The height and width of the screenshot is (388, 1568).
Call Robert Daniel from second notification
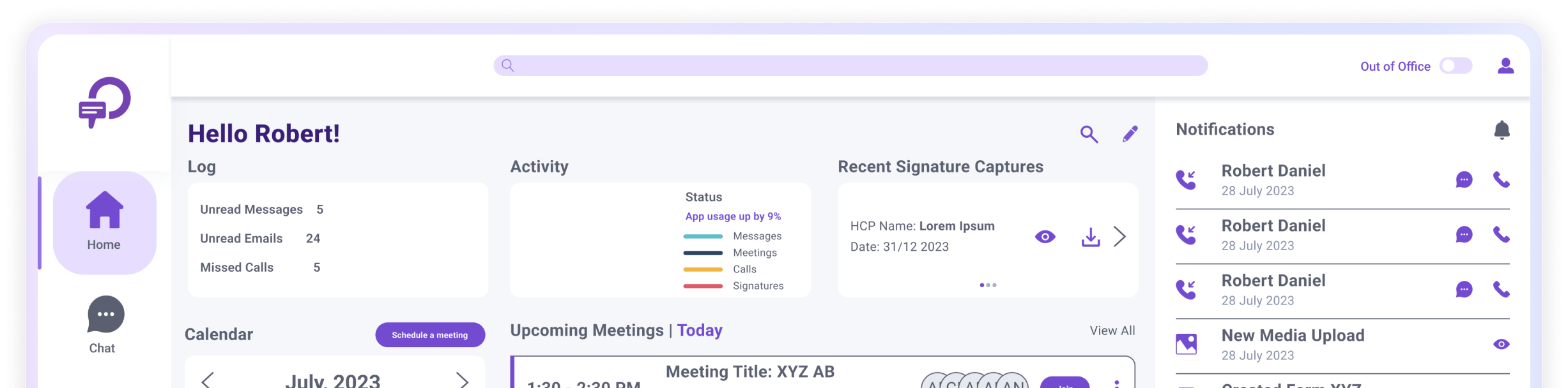[x=1501, y=235]
